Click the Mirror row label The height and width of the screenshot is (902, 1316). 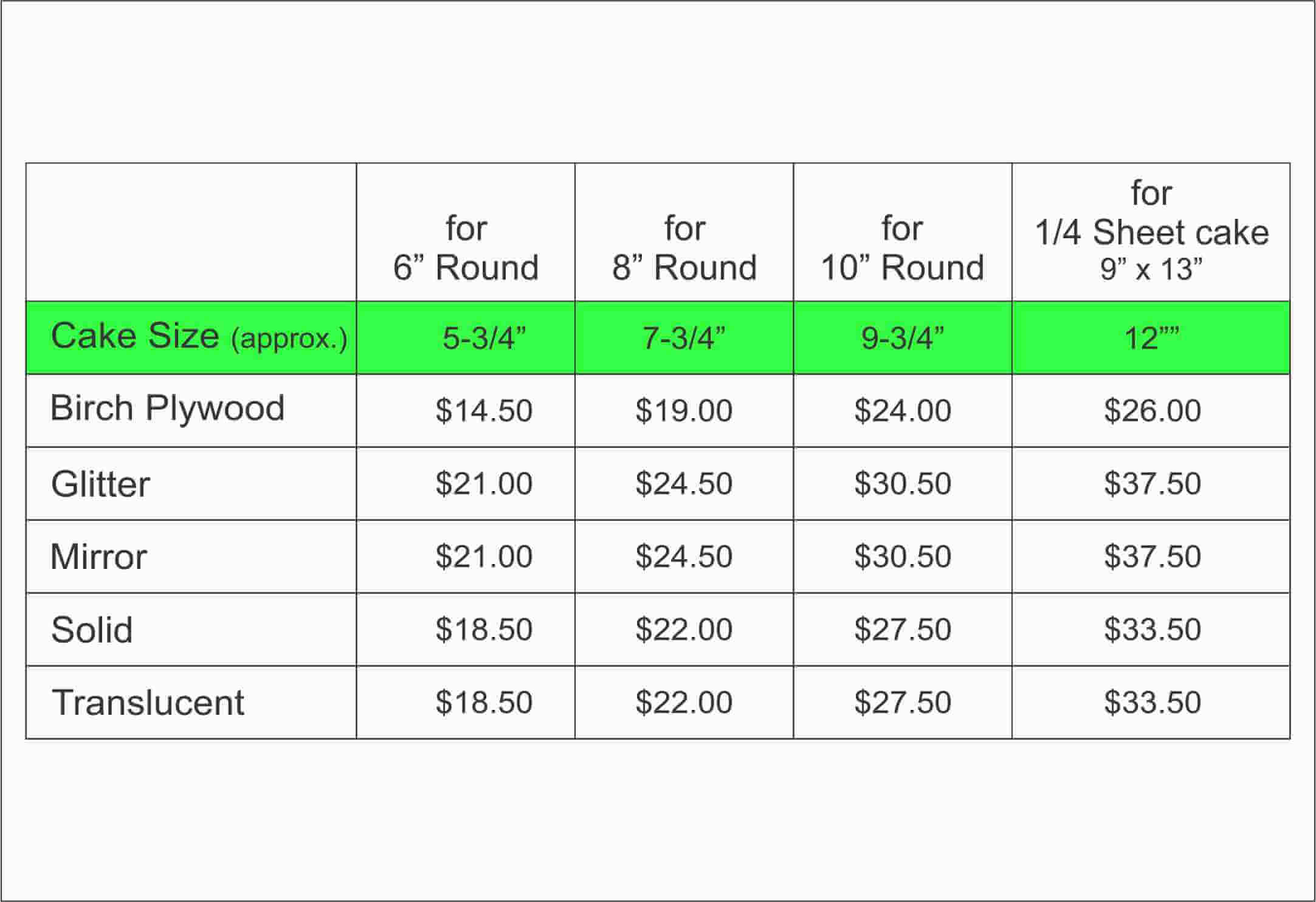click(98, 557)
